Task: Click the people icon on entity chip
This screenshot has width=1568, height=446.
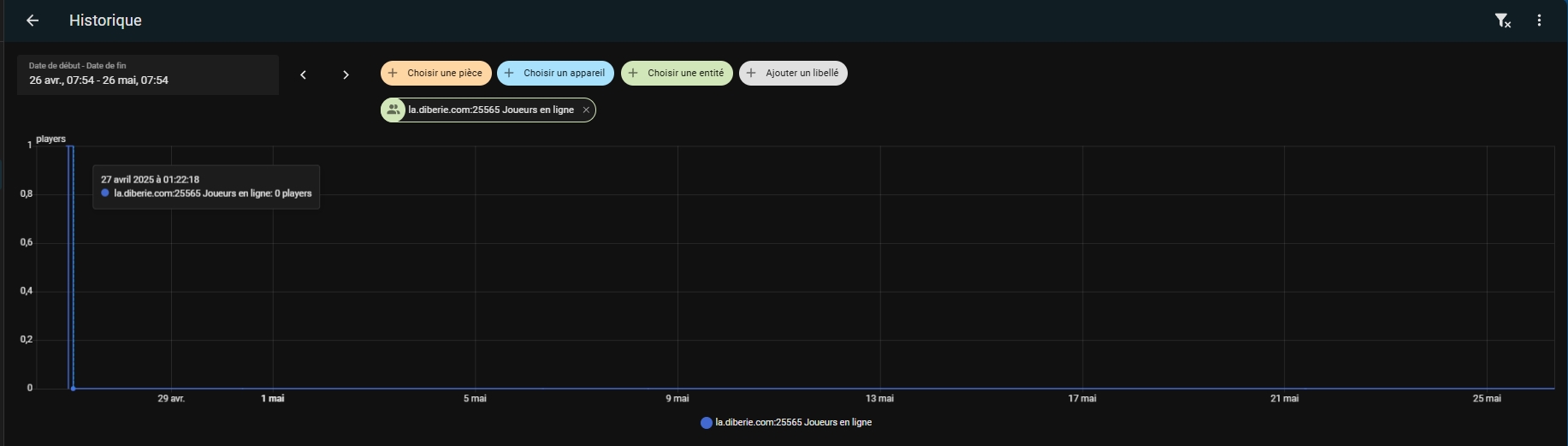Action: tap(393, 110)
